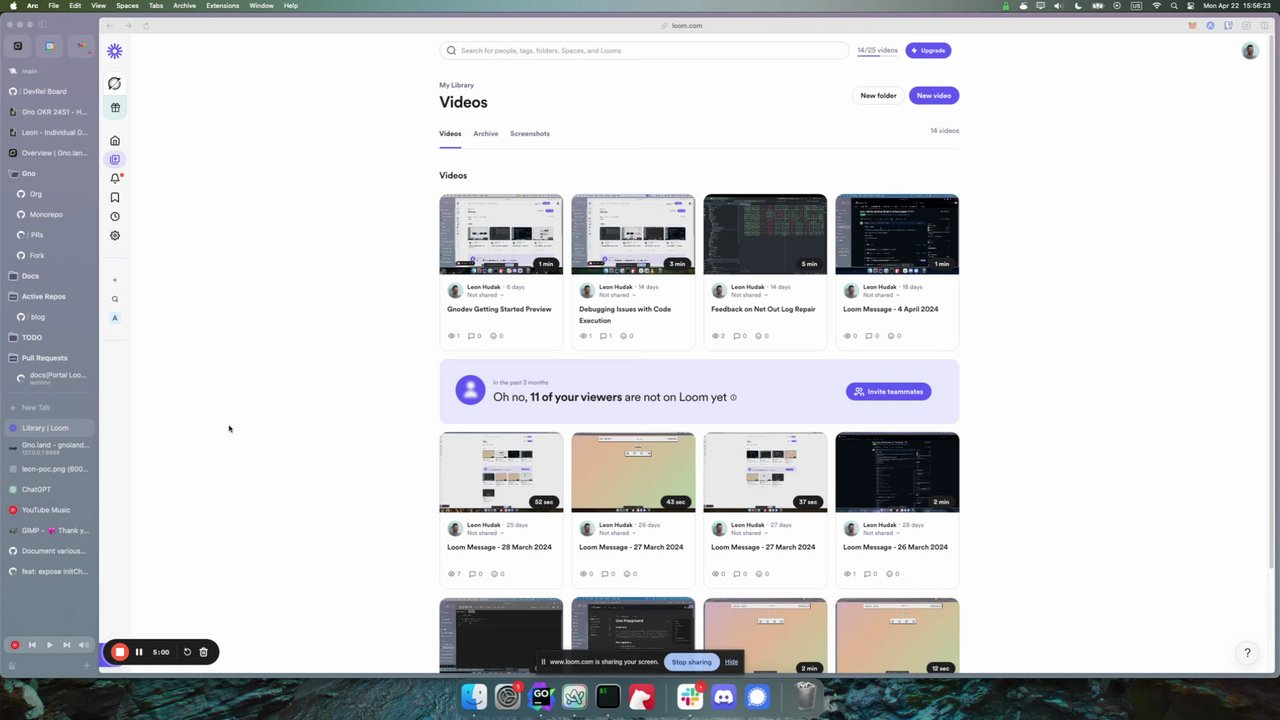Open System Settings from the Dock
1280x720 pixels.
(x=508, y=697)
